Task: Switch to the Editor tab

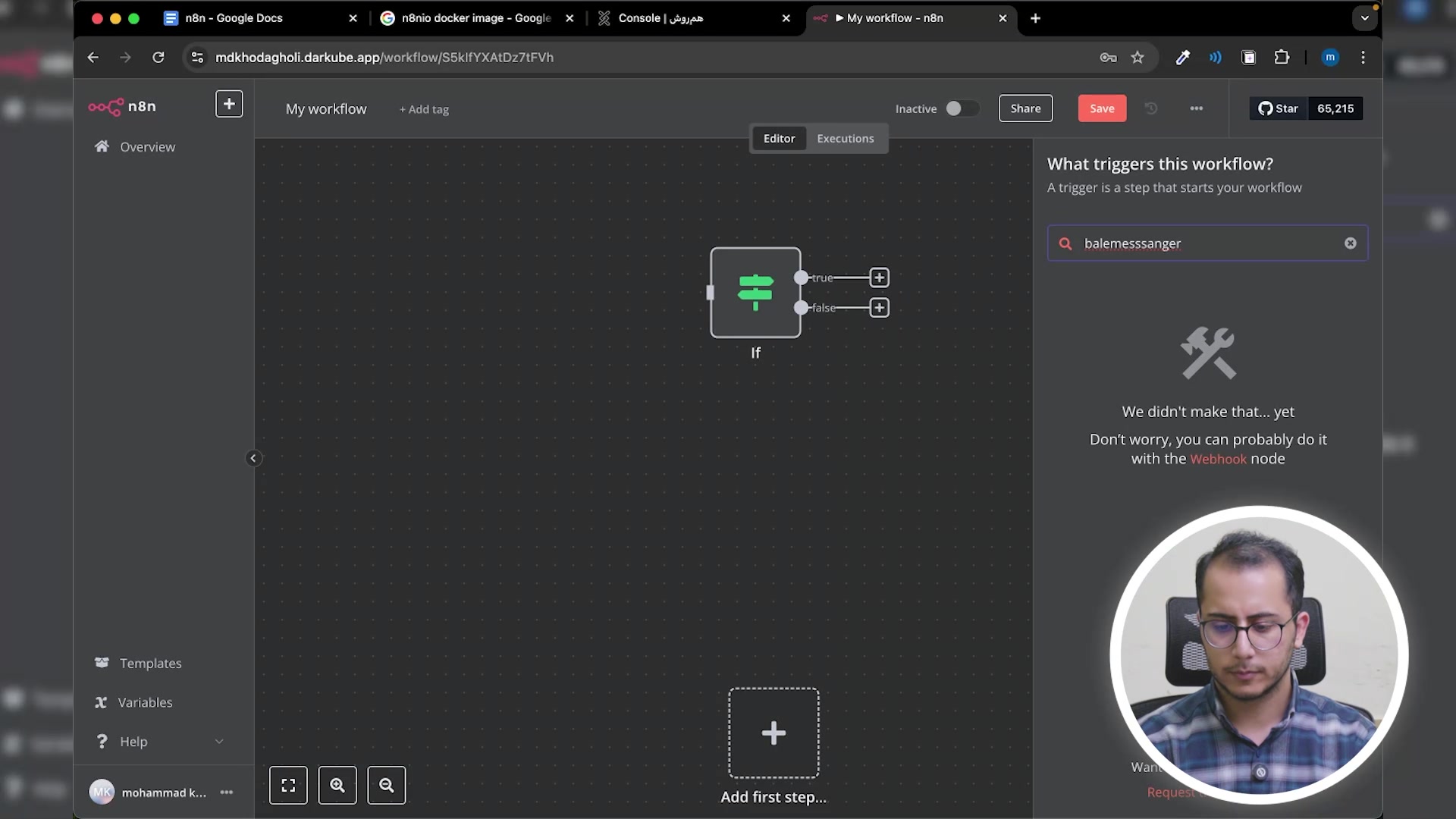Action: (779, 138)
